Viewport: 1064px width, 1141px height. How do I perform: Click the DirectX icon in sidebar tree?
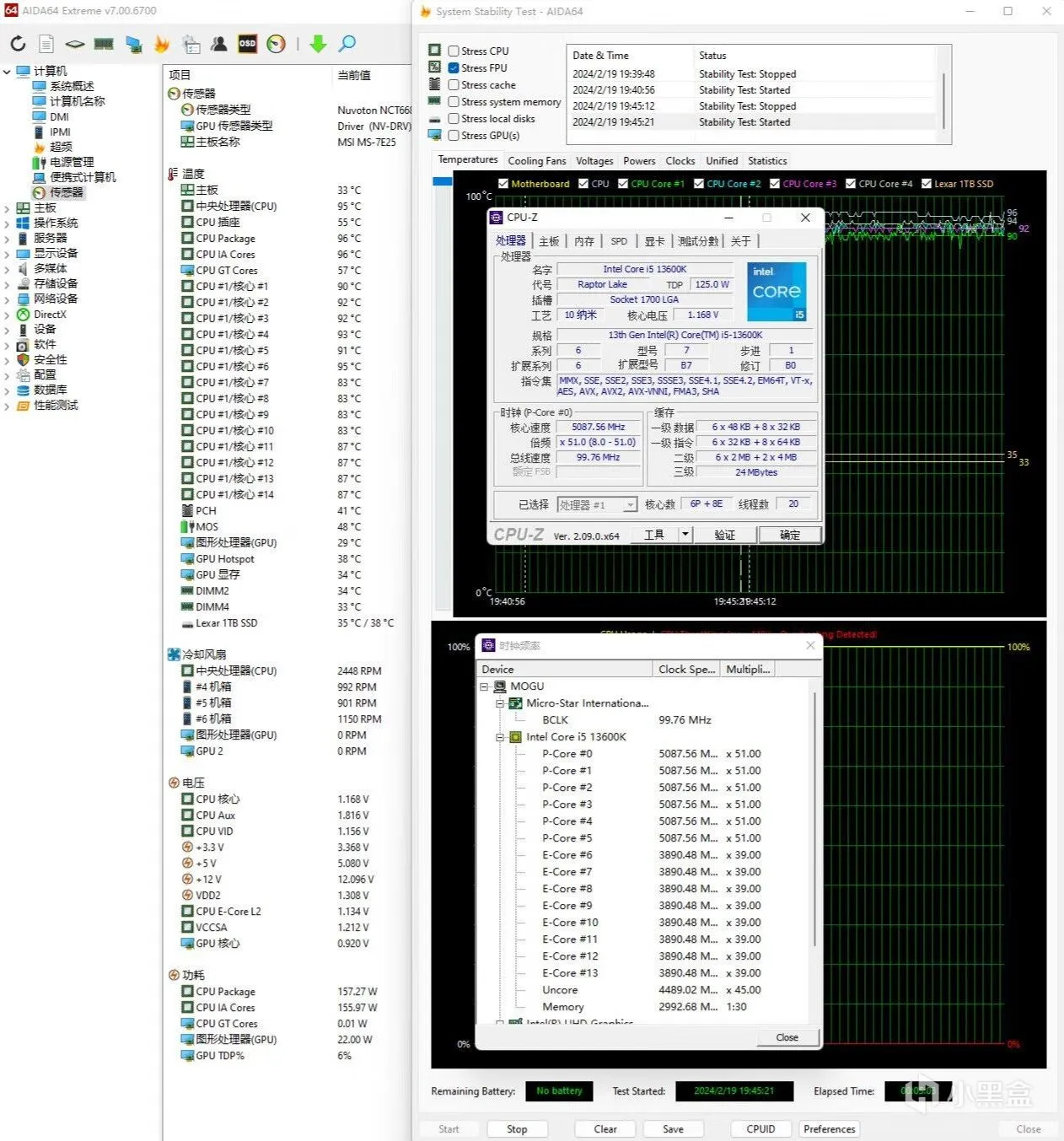point(23,314)
